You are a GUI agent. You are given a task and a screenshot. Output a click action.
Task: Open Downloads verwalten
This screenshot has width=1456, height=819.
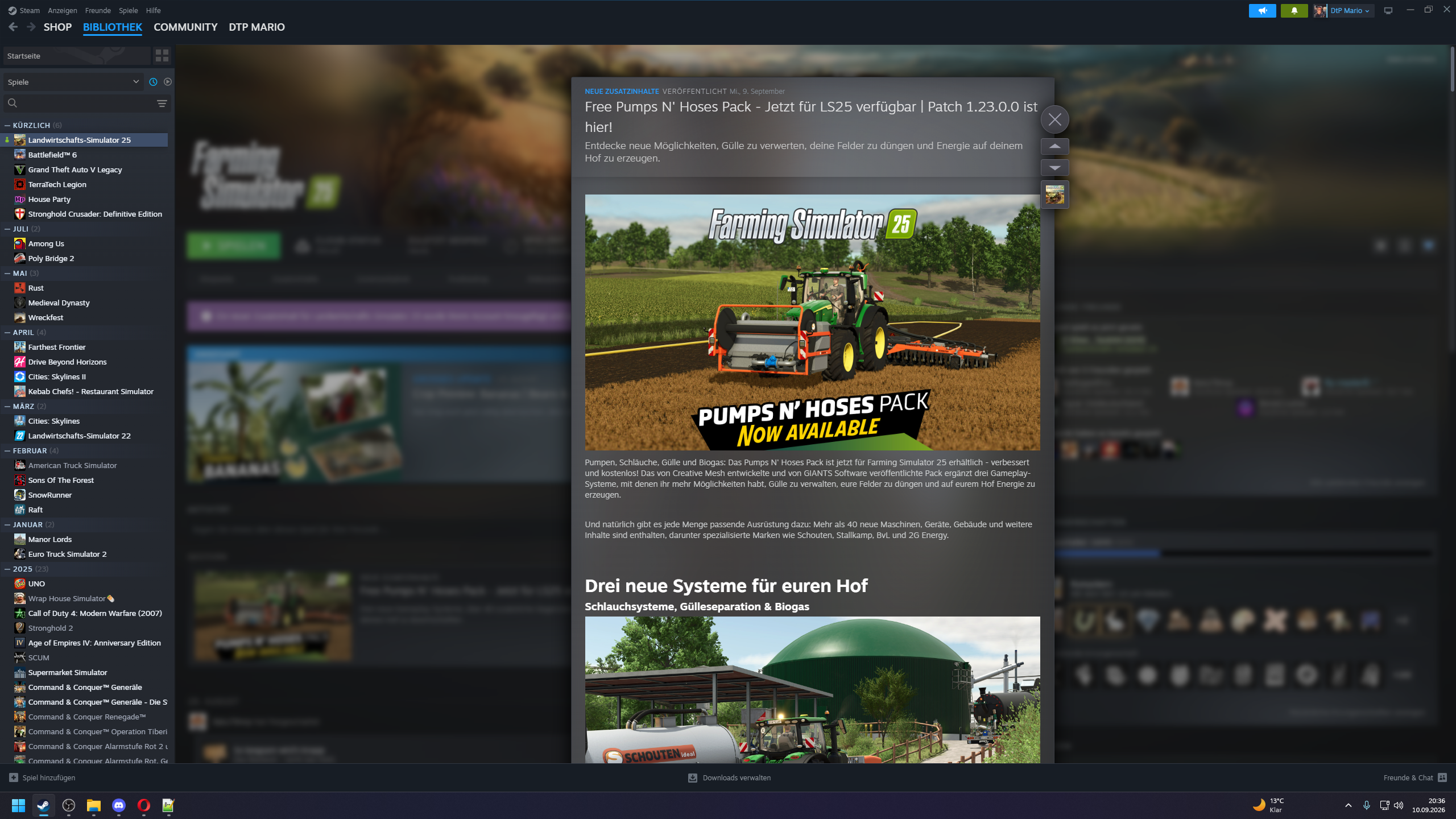click(x=730, y=777)
